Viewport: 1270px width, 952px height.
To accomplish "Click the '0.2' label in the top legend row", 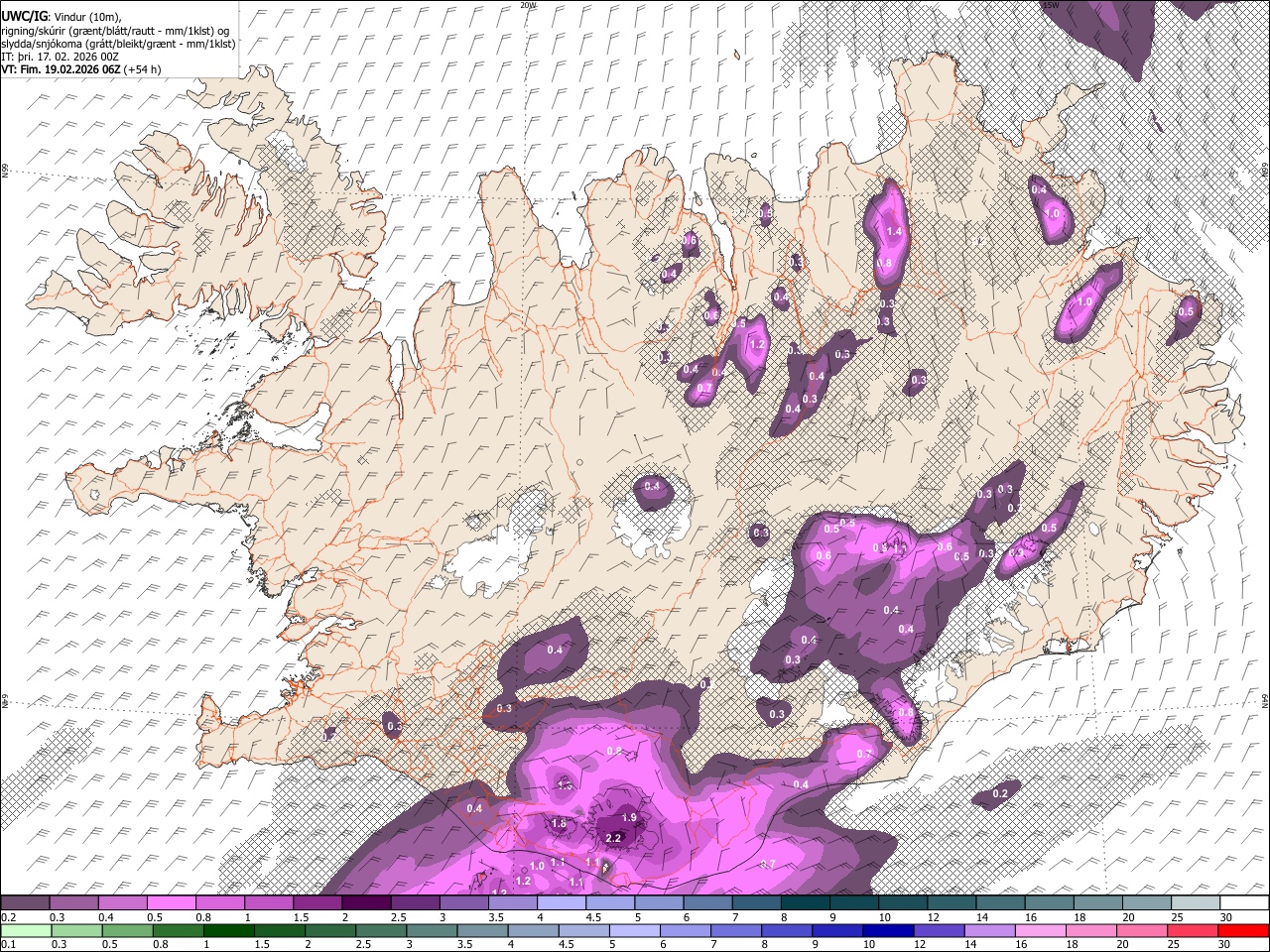I will click(9, 917).
